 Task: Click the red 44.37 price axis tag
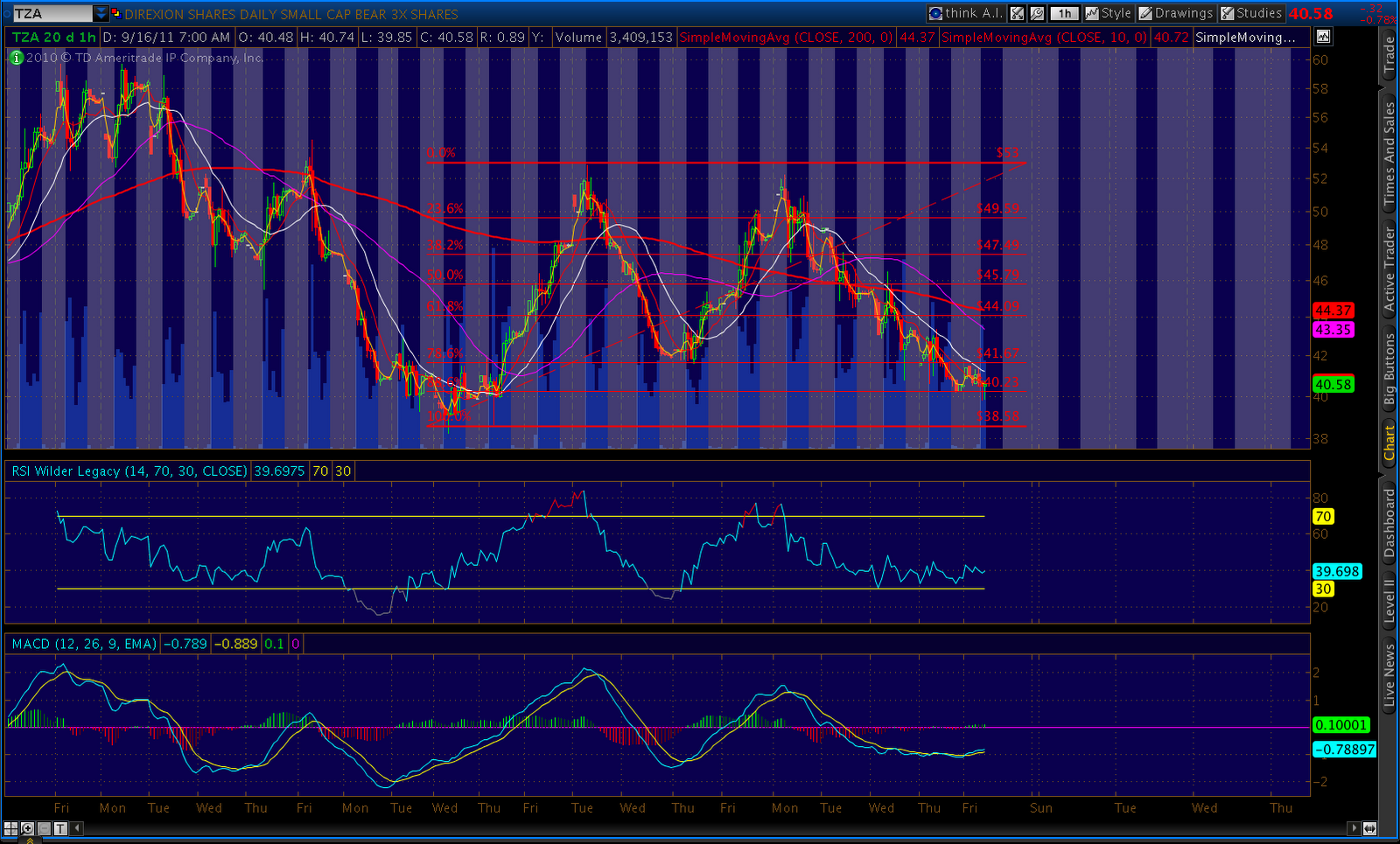click(1333, 310)
